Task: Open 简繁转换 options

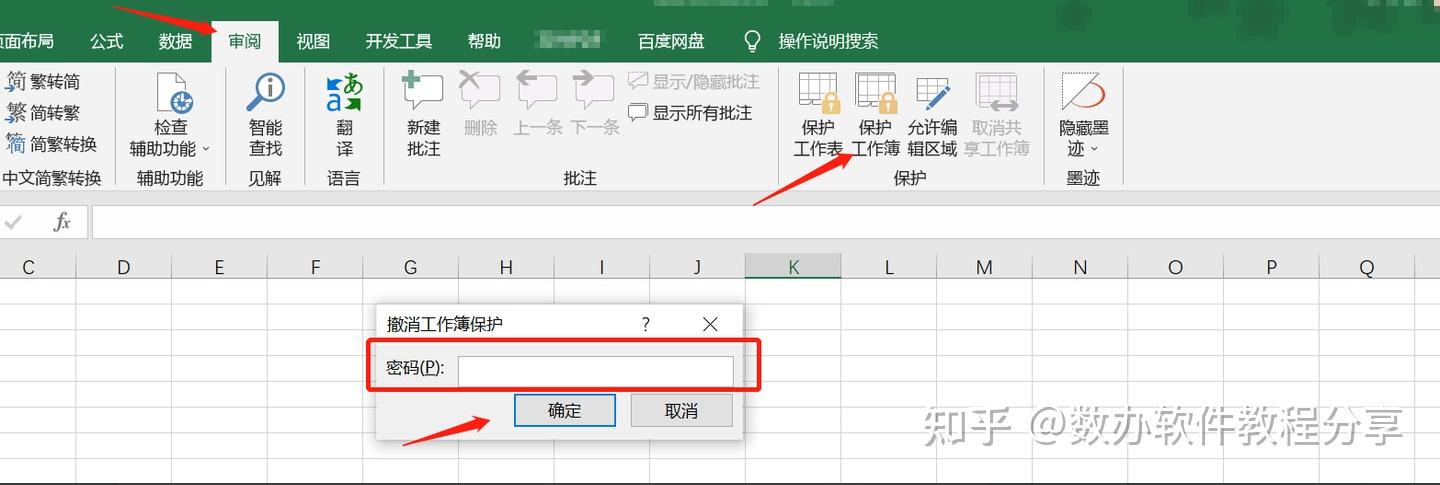Action: (52, 144)
